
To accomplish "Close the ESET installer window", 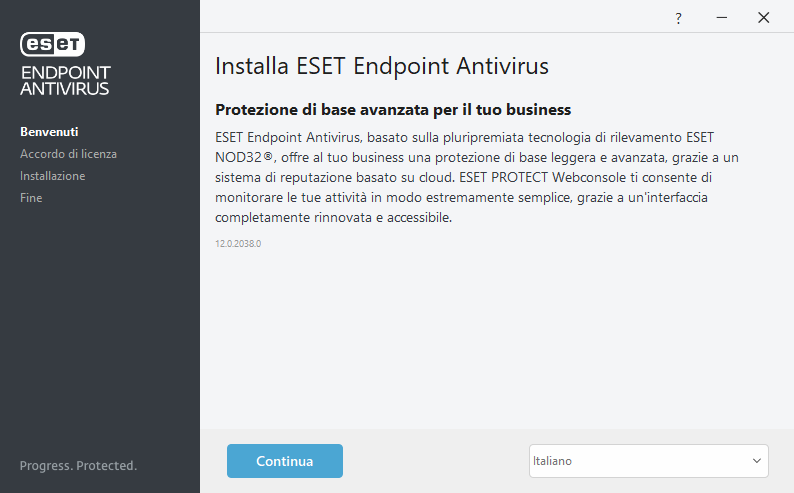I will tap(764, 18).
